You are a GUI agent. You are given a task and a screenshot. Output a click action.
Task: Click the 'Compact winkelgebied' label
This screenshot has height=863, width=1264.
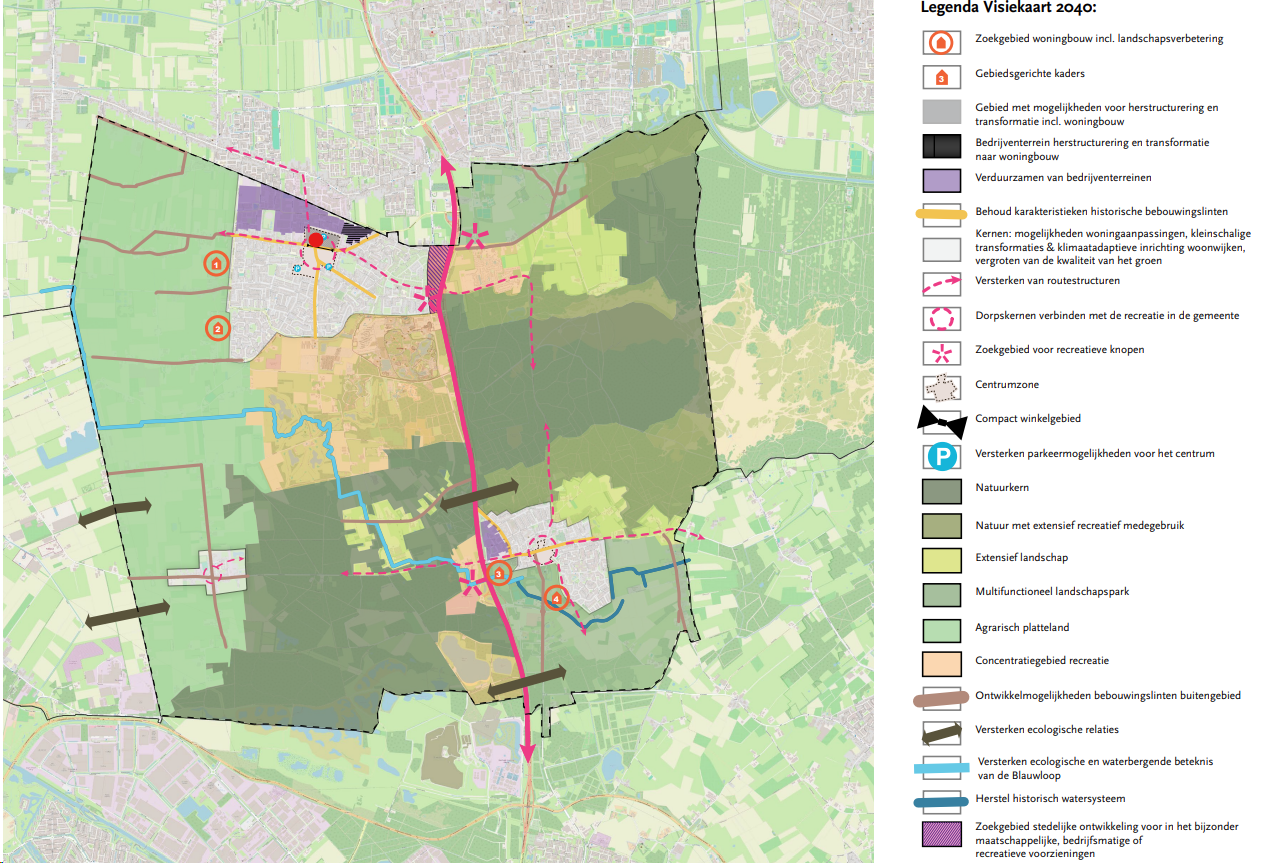(1028, 419)
